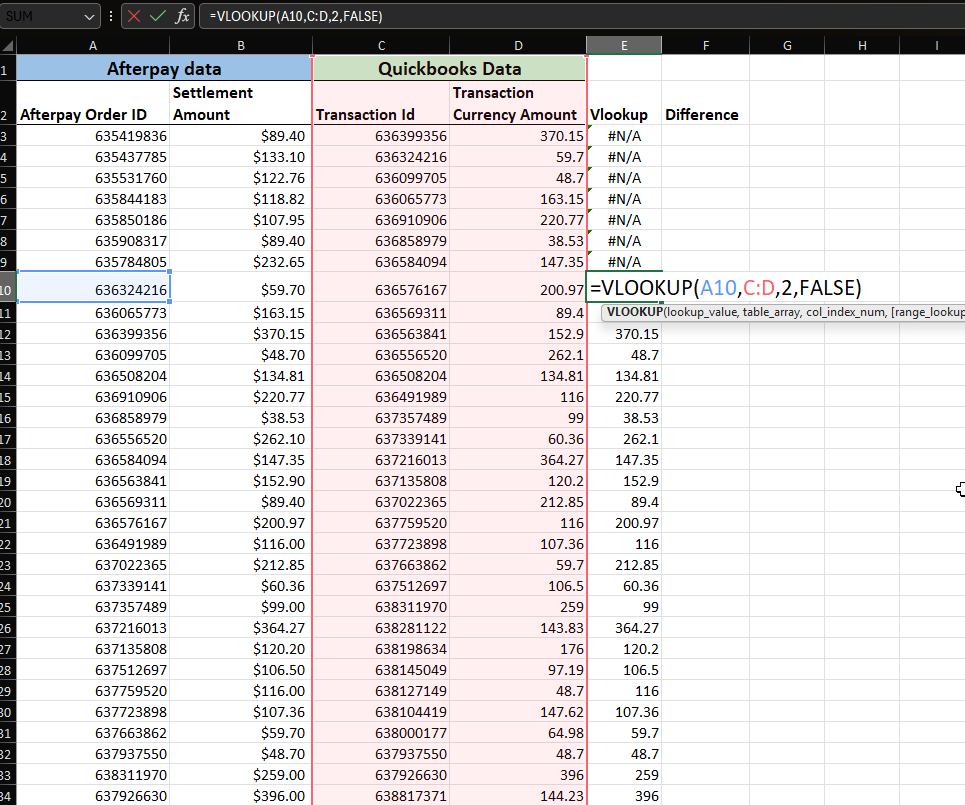Screen dimensions: 965x805
Task: Click inside the Name Box showing SUM
Action: click(x=40, y=16)
